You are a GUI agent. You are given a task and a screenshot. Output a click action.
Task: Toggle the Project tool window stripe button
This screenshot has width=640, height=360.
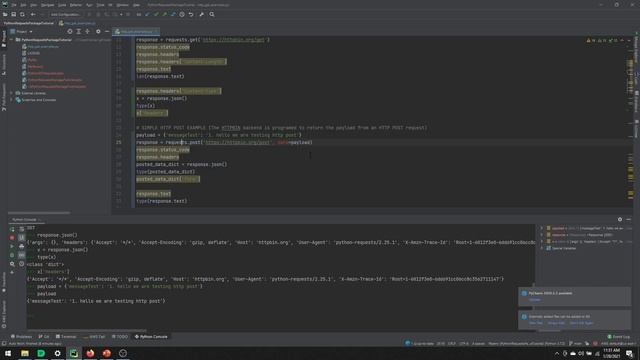(x=4, y=39)
